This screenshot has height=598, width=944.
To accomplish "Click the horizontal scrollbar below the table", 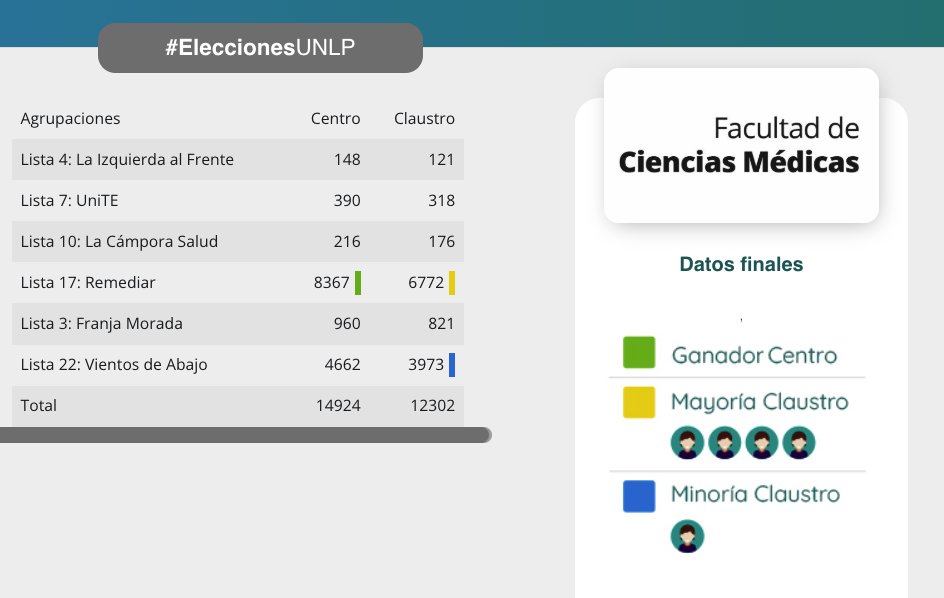I will point(245,435).
